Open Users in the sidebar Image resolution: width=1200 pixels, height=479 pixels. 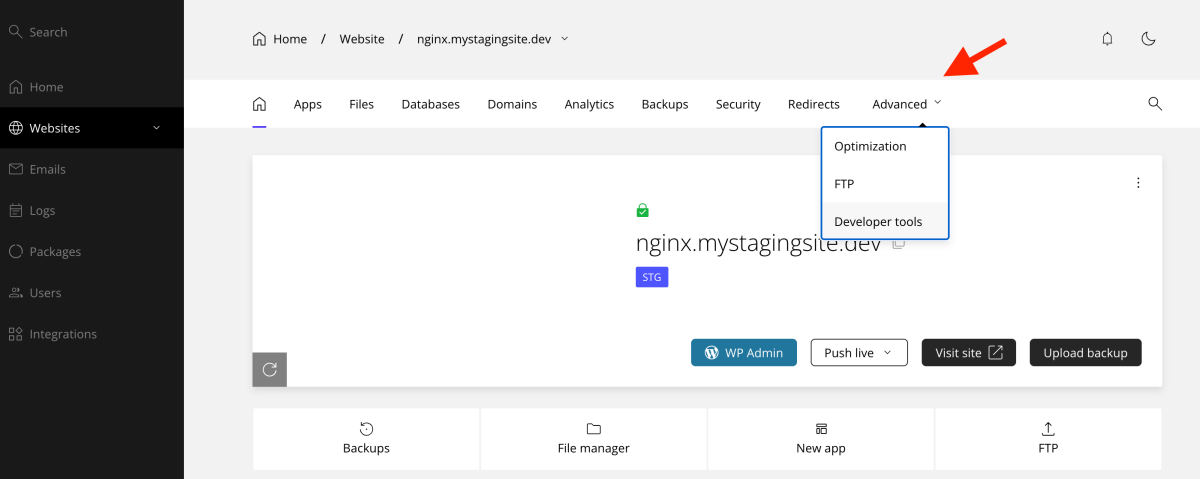coord(92,293)
